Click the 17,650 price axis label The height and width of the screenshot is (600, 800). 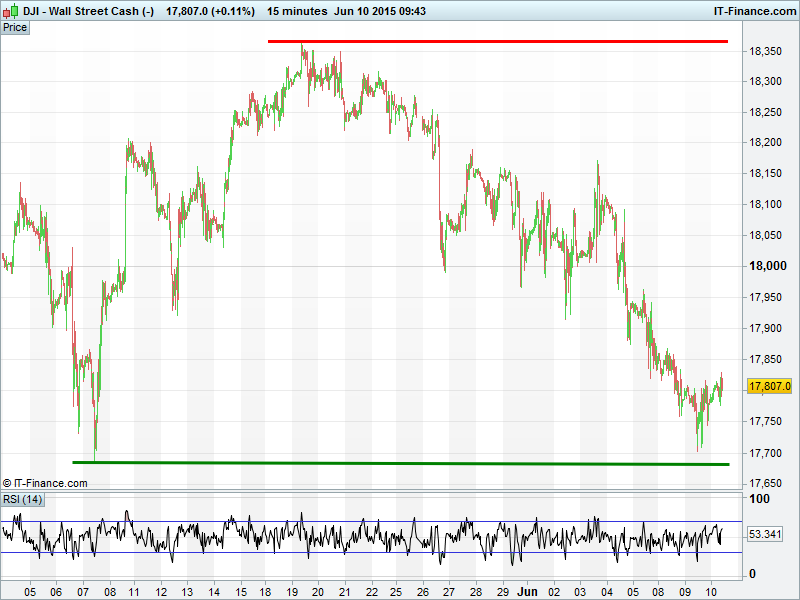click(x=767, y=484)
